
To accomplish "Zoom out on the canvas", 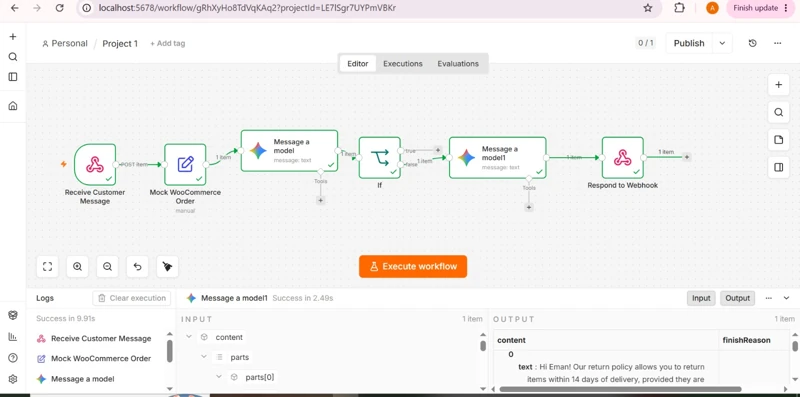I will 107,266.
